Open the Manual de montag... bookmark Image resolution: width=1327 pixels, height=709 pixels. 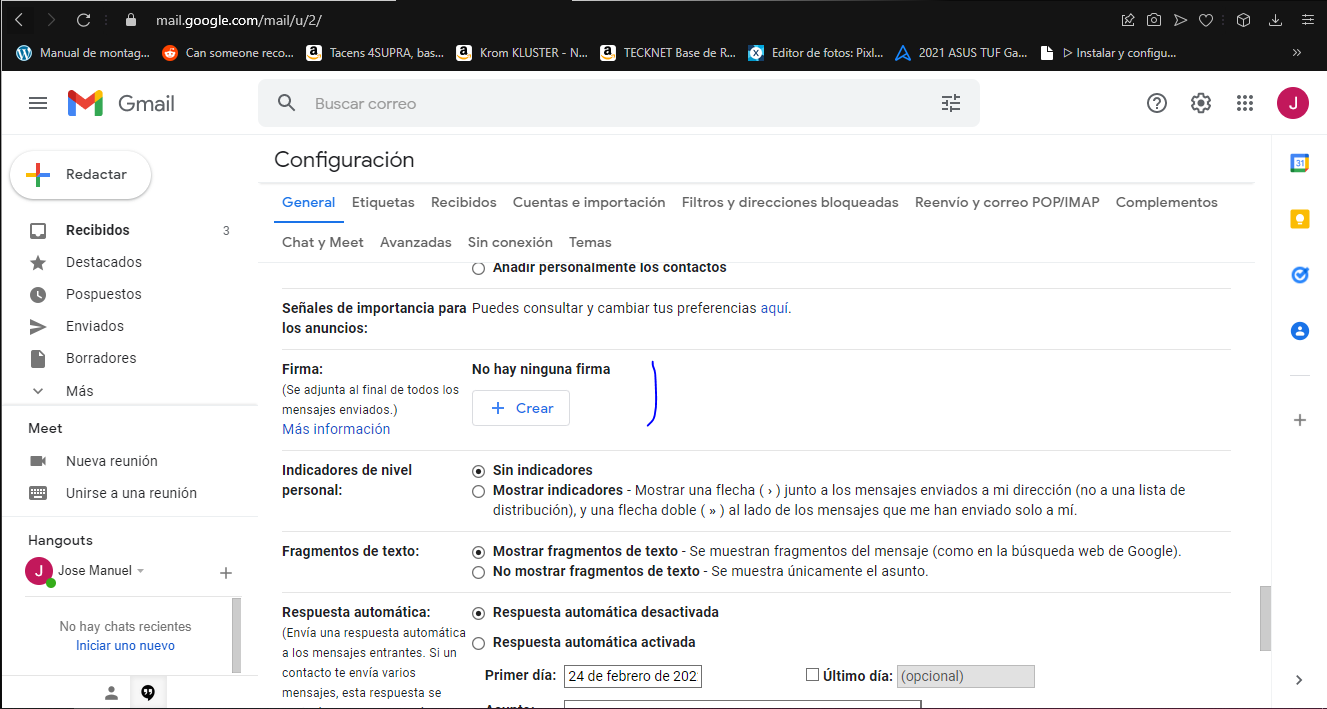pos(83,53)
